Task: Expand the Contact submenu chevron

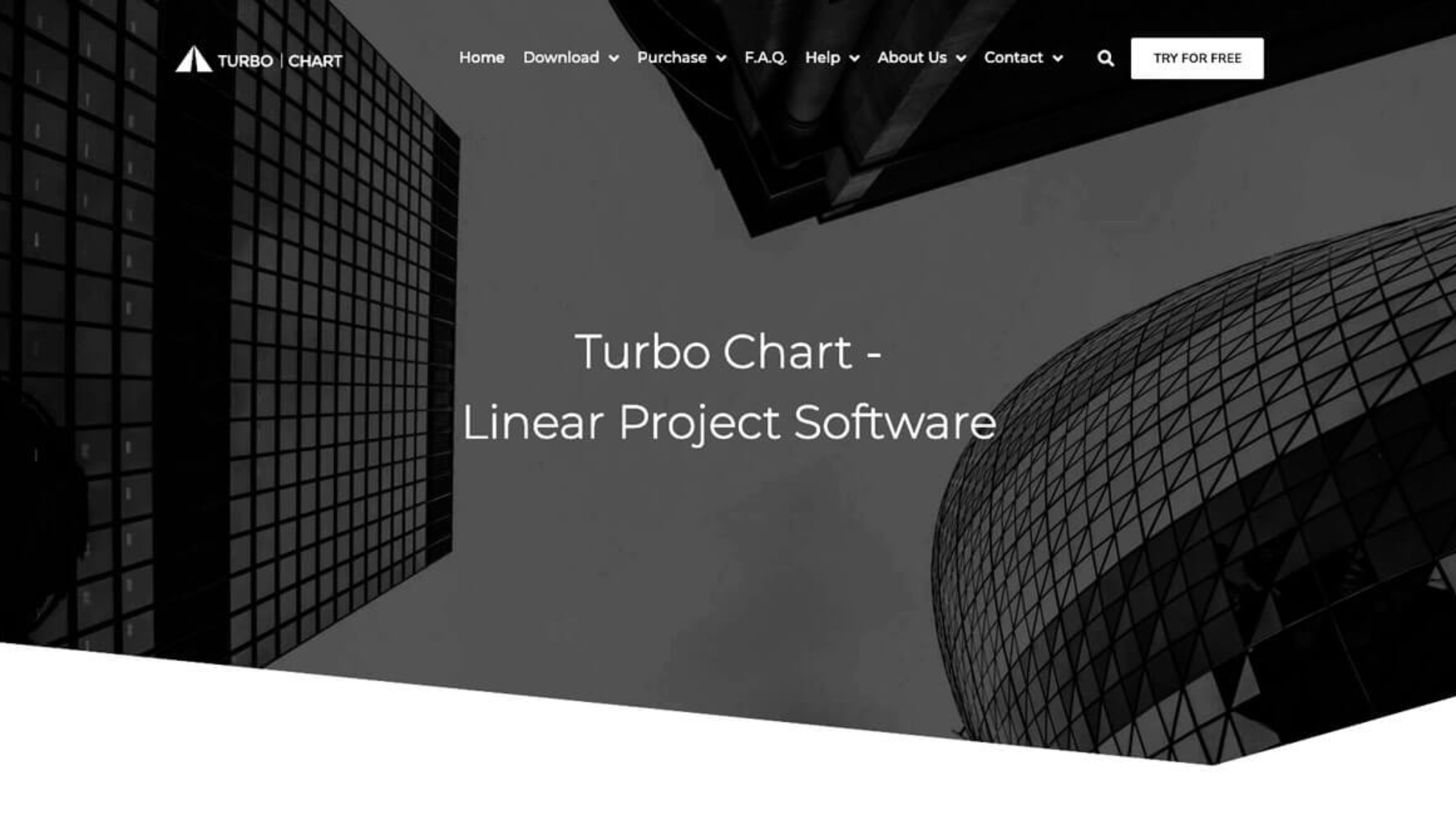Action: pyautogui.click(x=1058, y=58)
